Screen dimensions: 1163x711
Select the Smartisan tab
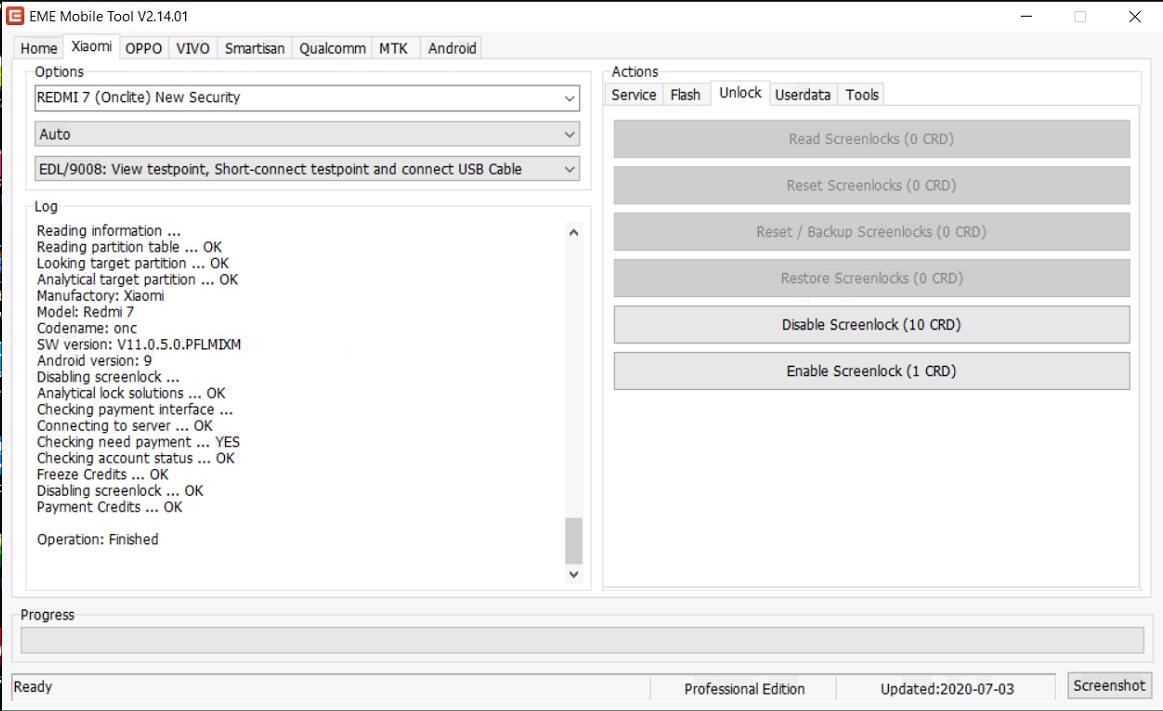click(x=254, y=48)
